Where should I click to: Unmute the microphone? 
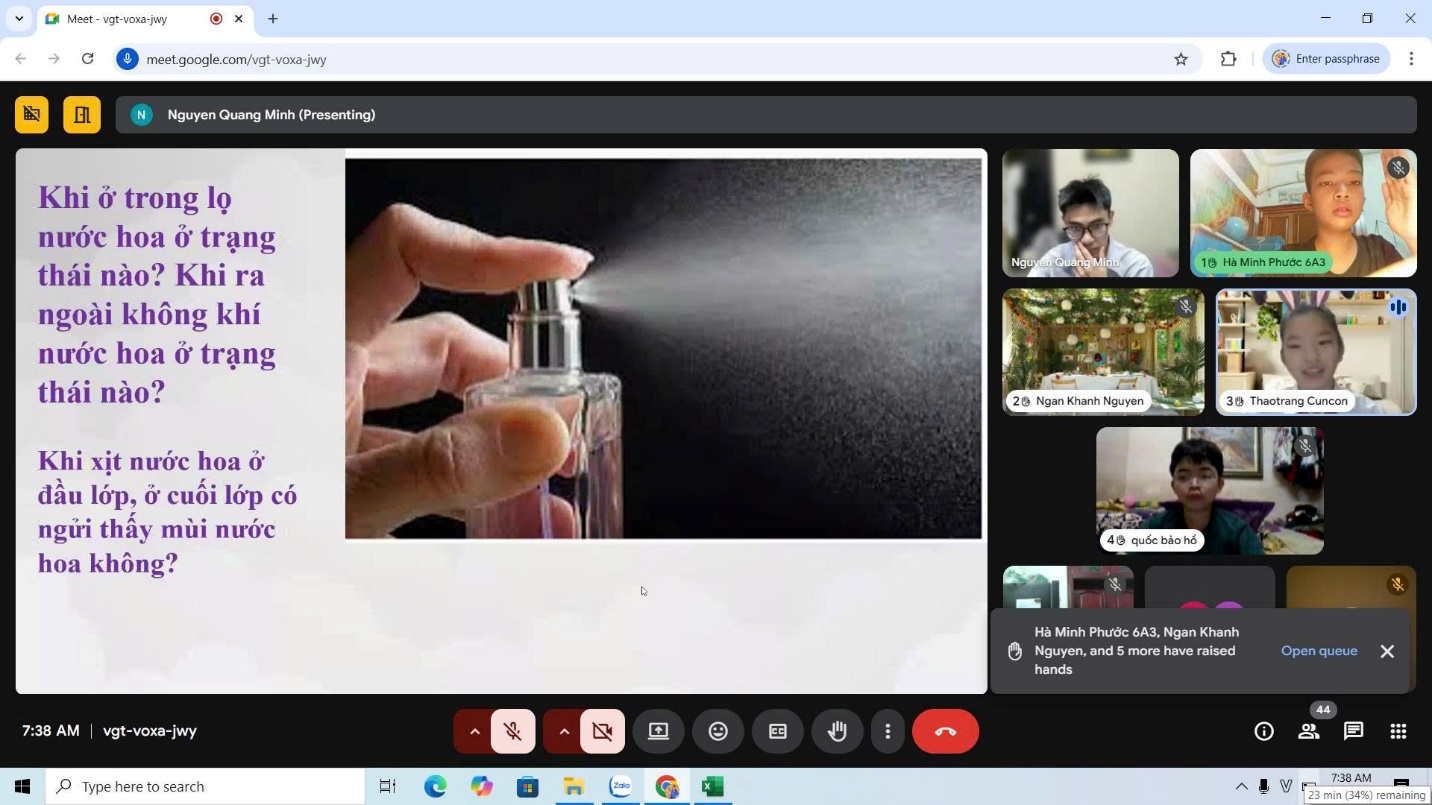(513, 731)
